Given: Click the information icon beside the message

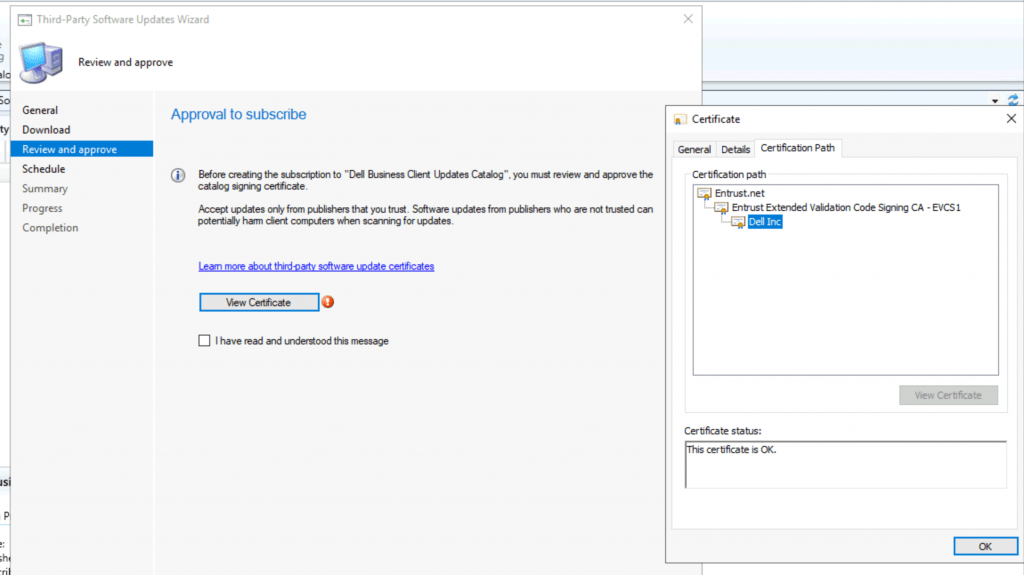Looking at the screenshot, I should [178, 175].
